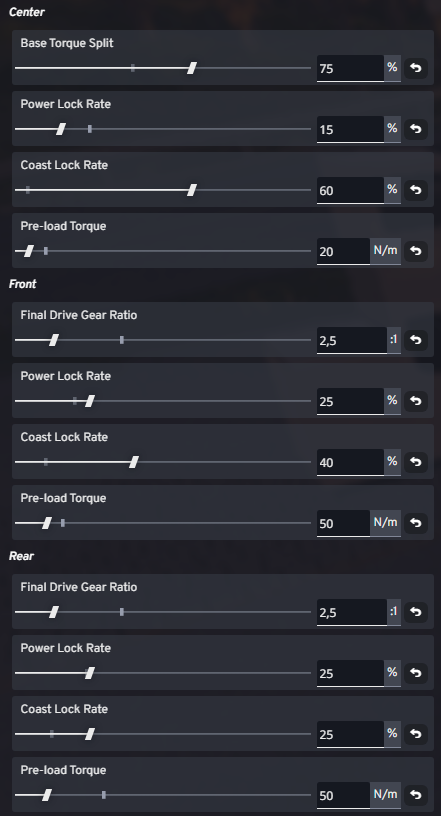Click the Base Torque Split slider handle

click(192, 68)
